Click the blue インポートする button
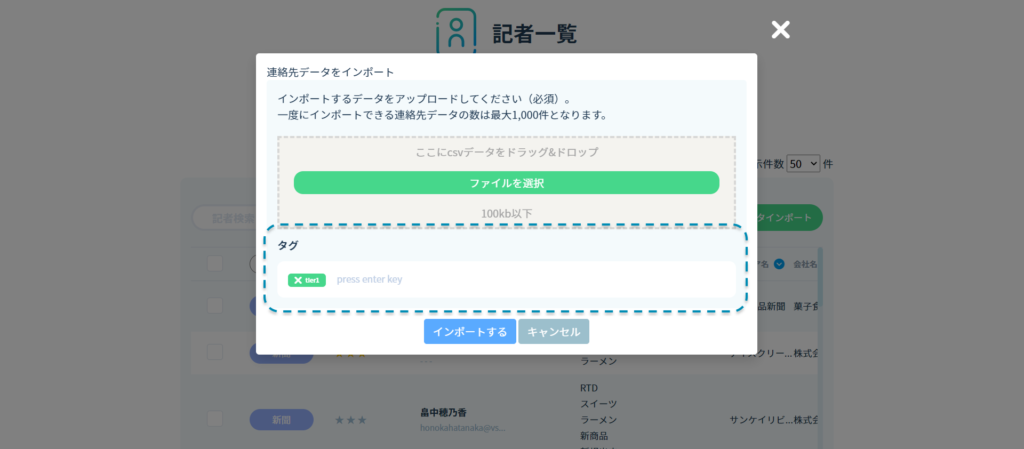Image resolution: width=1024 pixels, height=449 pixels. pos(469,332)
